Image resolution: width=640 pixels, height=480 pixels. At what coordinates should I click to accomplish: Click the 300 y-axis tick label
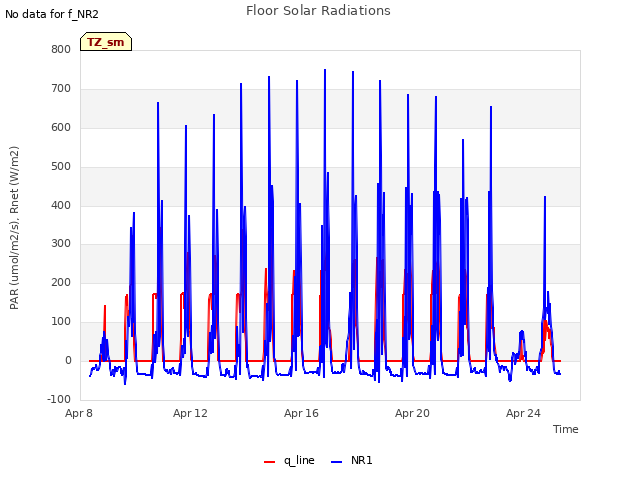(61, 244)
